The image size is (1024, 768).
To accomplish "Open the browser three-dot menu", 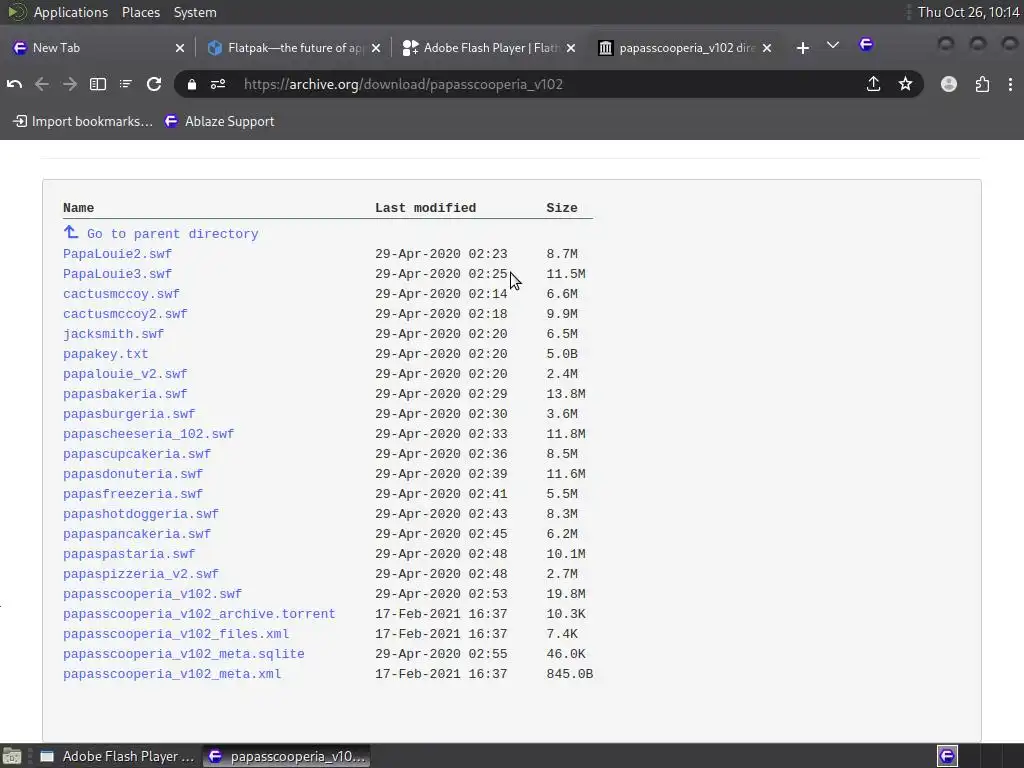I will (x=1010, y=84).
